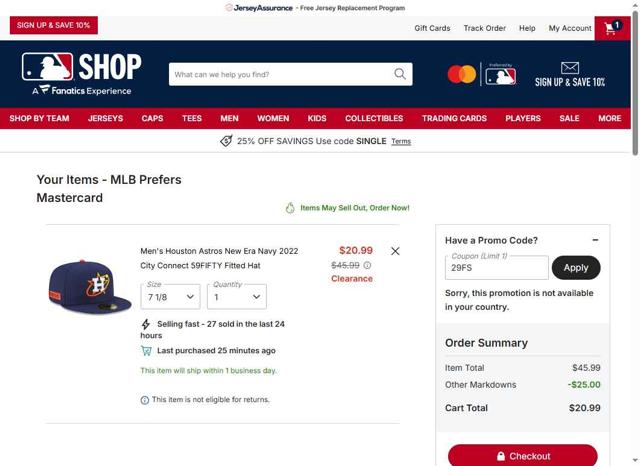The image size is (640, 466).
Task: Open the Size 7 1/8 dropdown
Action: 170,297
